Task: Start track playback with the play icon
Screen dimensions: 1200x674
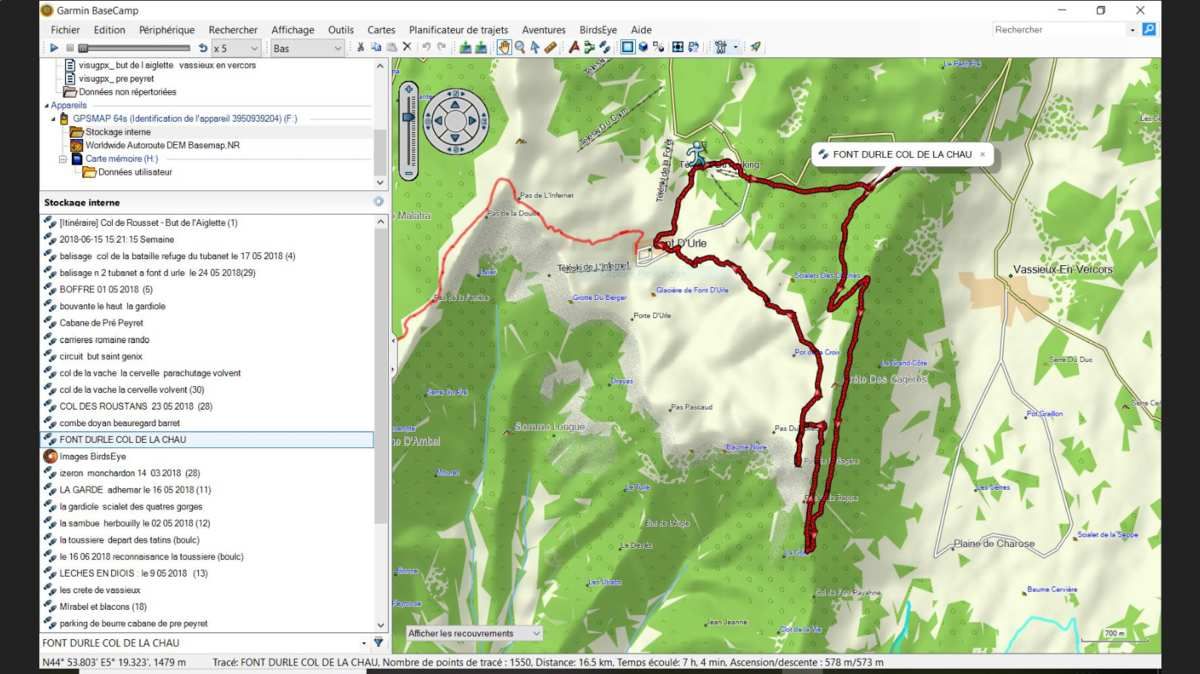Action: pos(54,48)
